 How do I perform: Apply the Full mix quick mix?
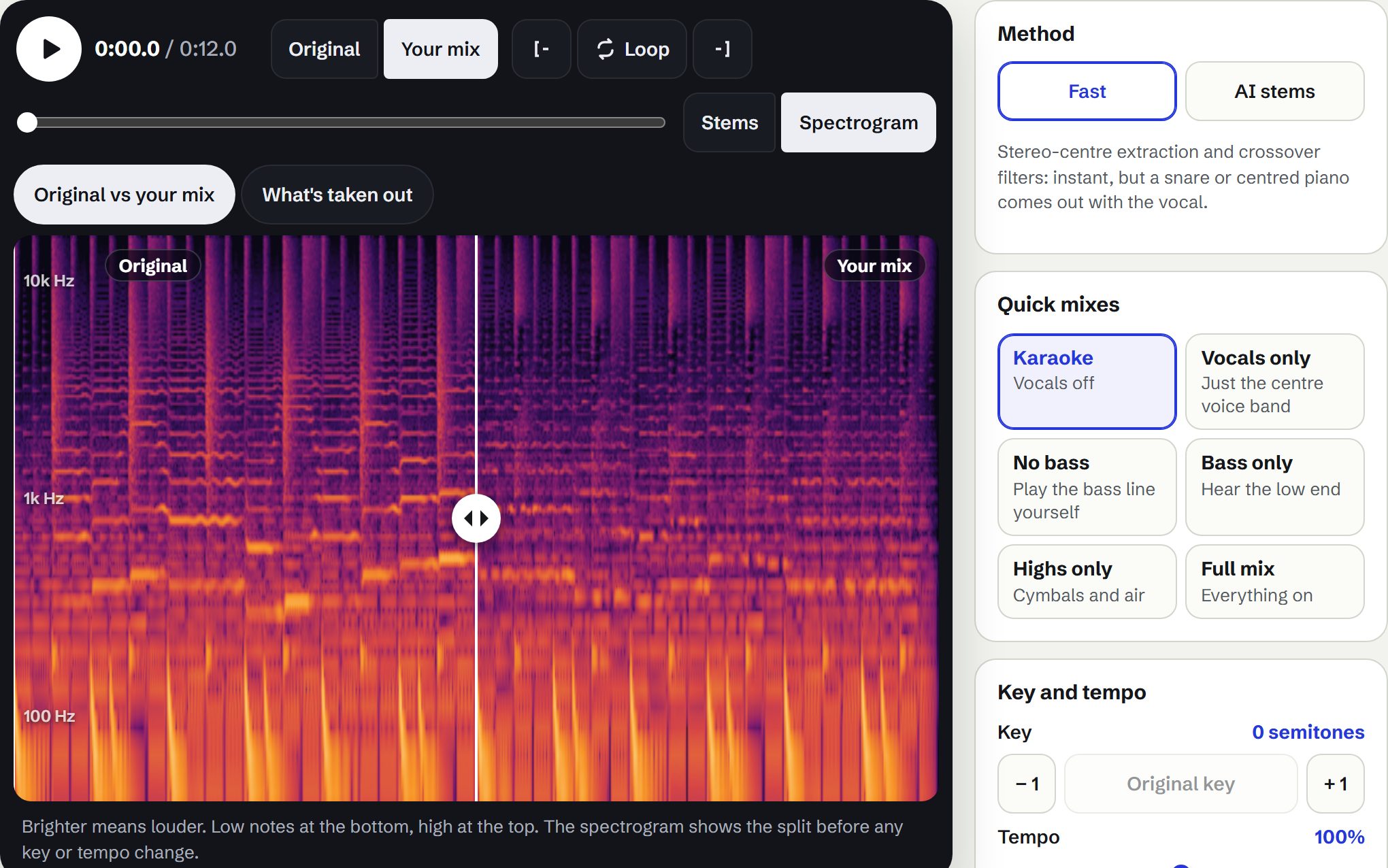(x=1274, y=582)
